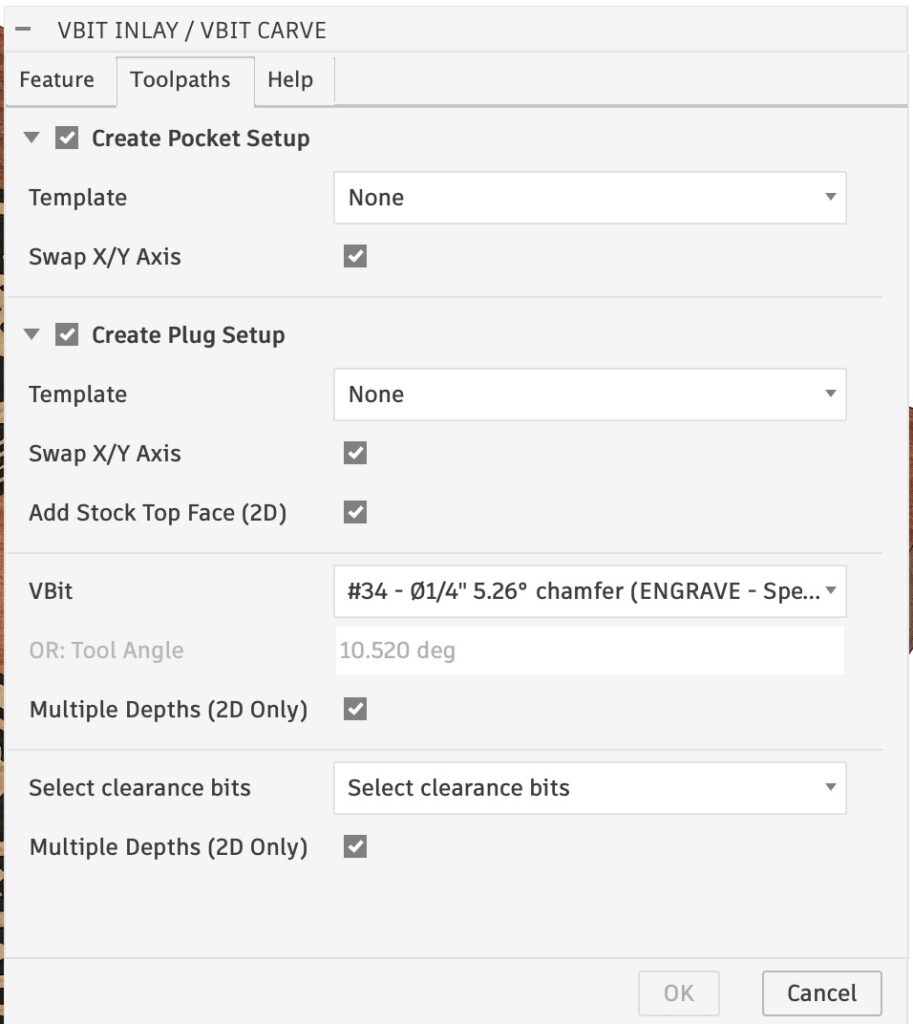Screen dimensions: 913x1024
Task: Disable Add Stock Top Face (2D)
Action: 355,512
